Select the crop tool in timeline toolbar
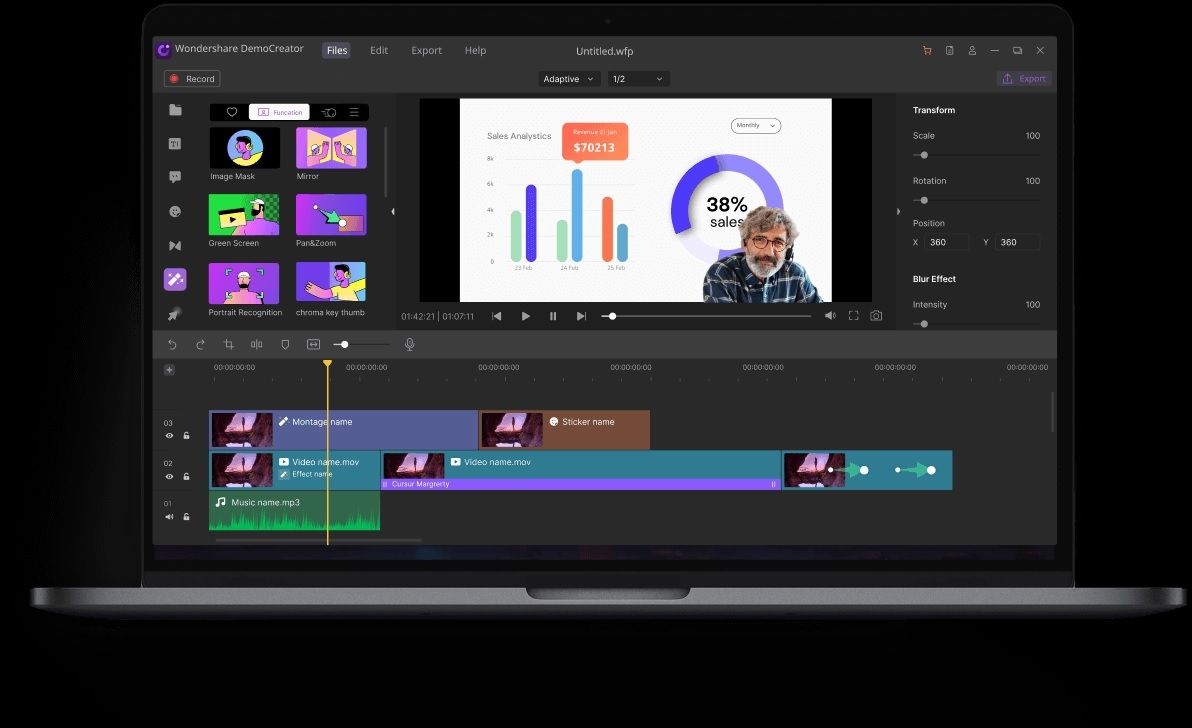This screenshot has width=1192, height=728. (x=229, y=344)
